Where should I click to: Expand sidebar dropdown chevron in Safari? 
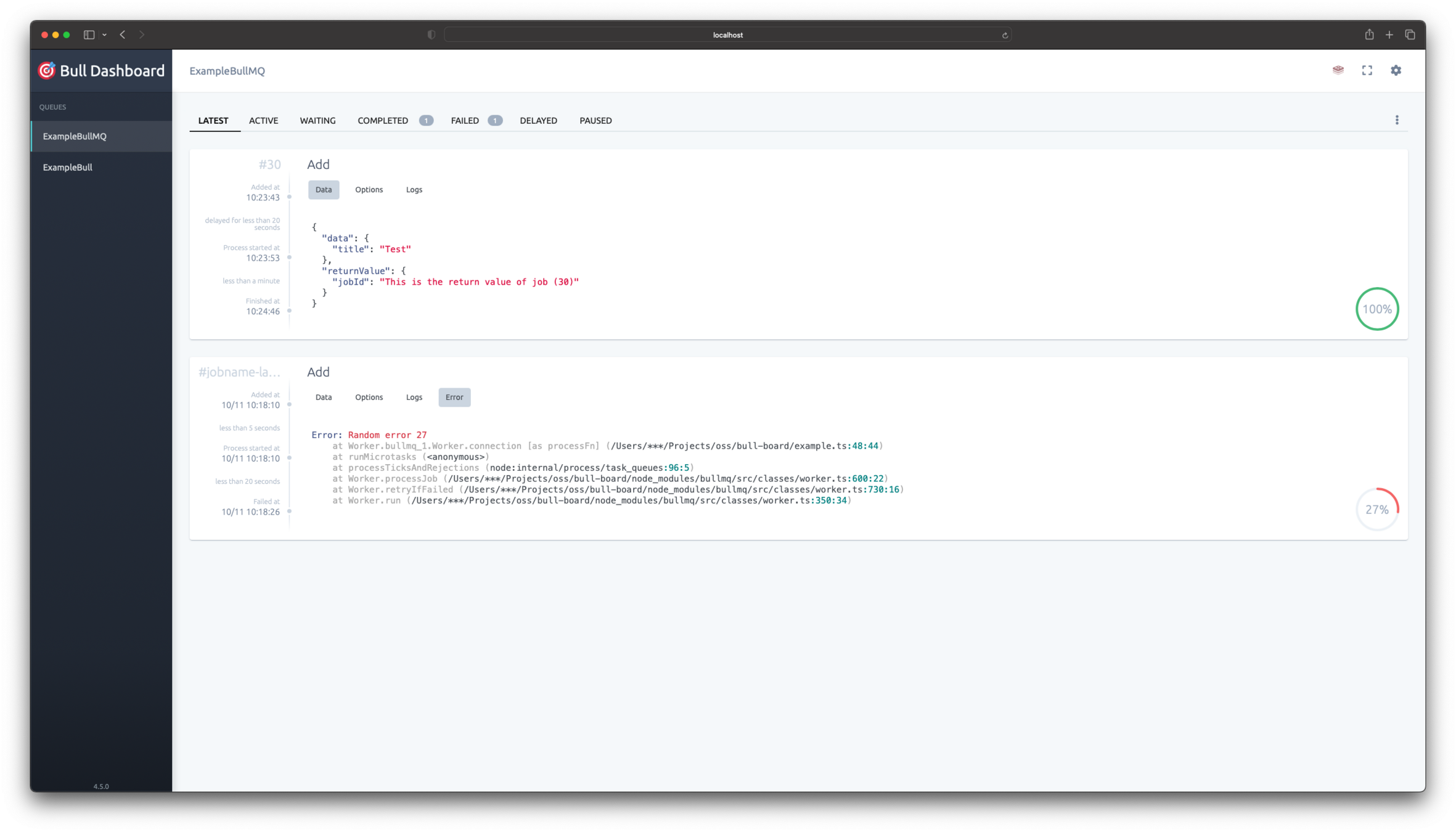(105, 35)
